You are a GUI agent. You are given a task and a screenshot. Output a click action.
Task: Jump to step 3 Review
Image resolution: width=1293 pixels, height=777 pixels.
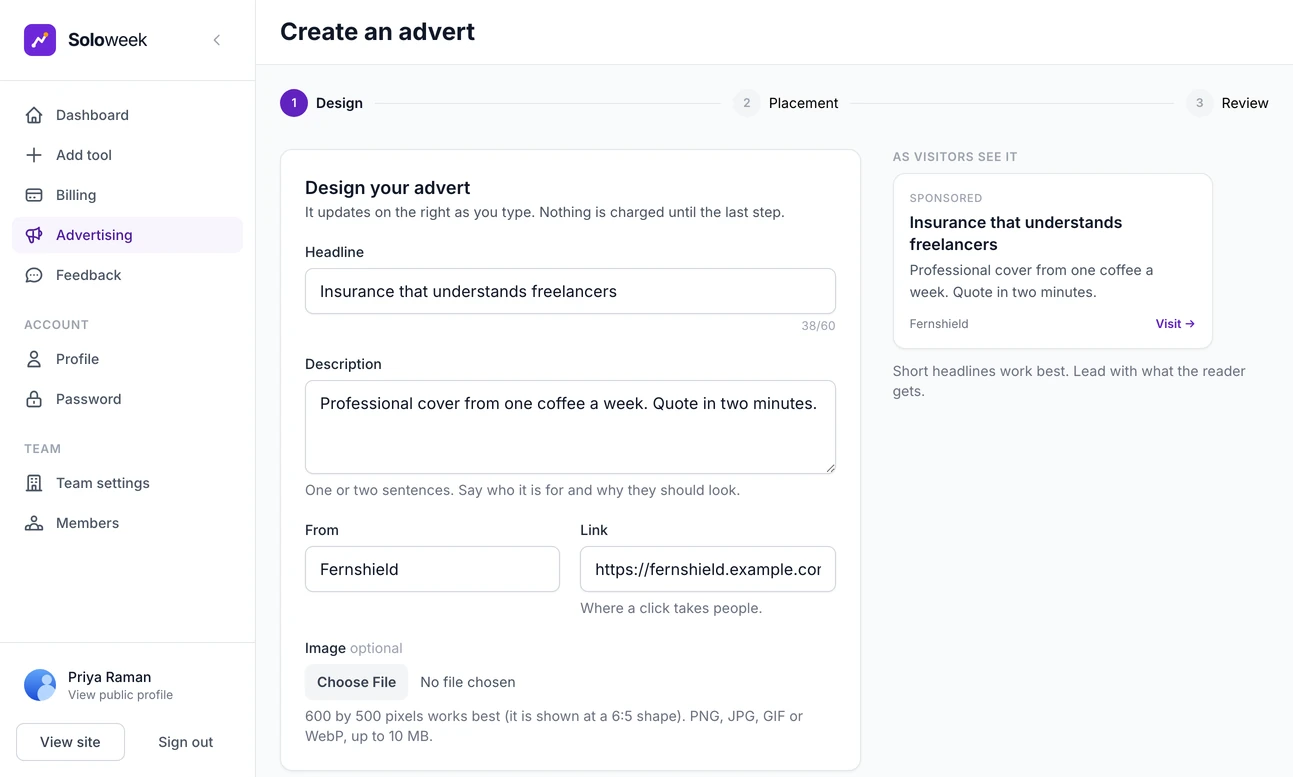coord(1227,103)
